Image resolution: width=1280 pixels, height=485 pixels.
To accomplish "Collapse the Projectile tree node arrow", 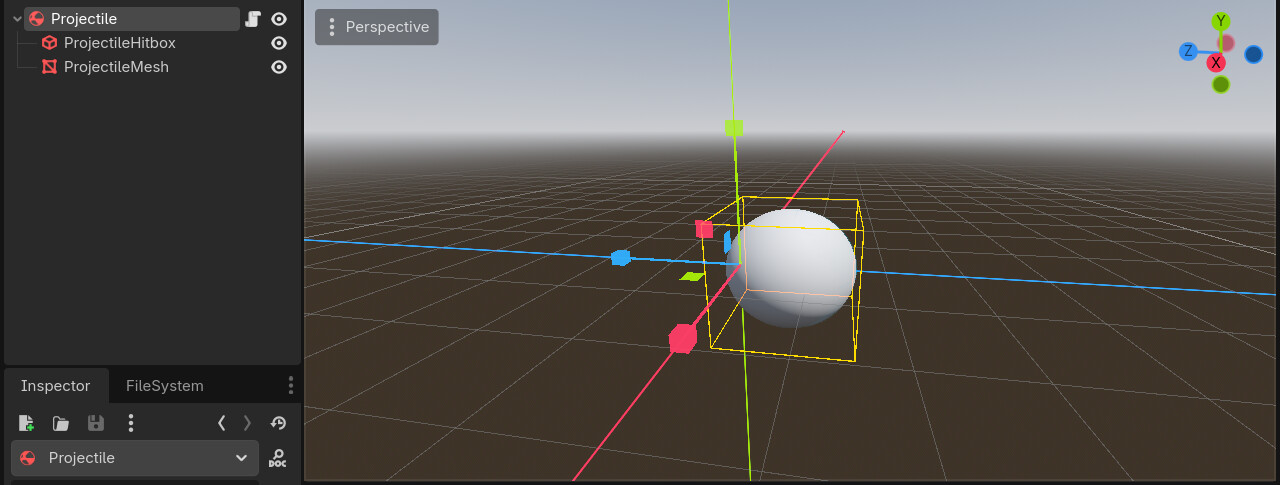I will tap(17, 19).
